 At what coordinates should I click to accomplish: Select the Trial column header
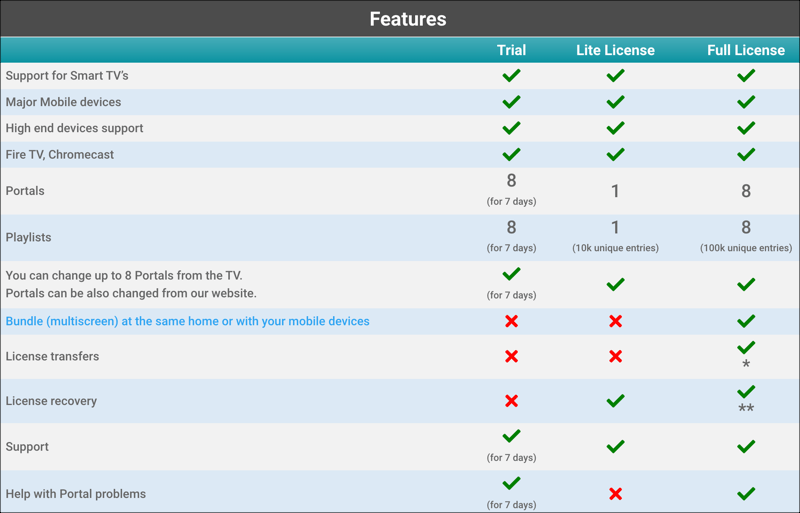point(511,50)
